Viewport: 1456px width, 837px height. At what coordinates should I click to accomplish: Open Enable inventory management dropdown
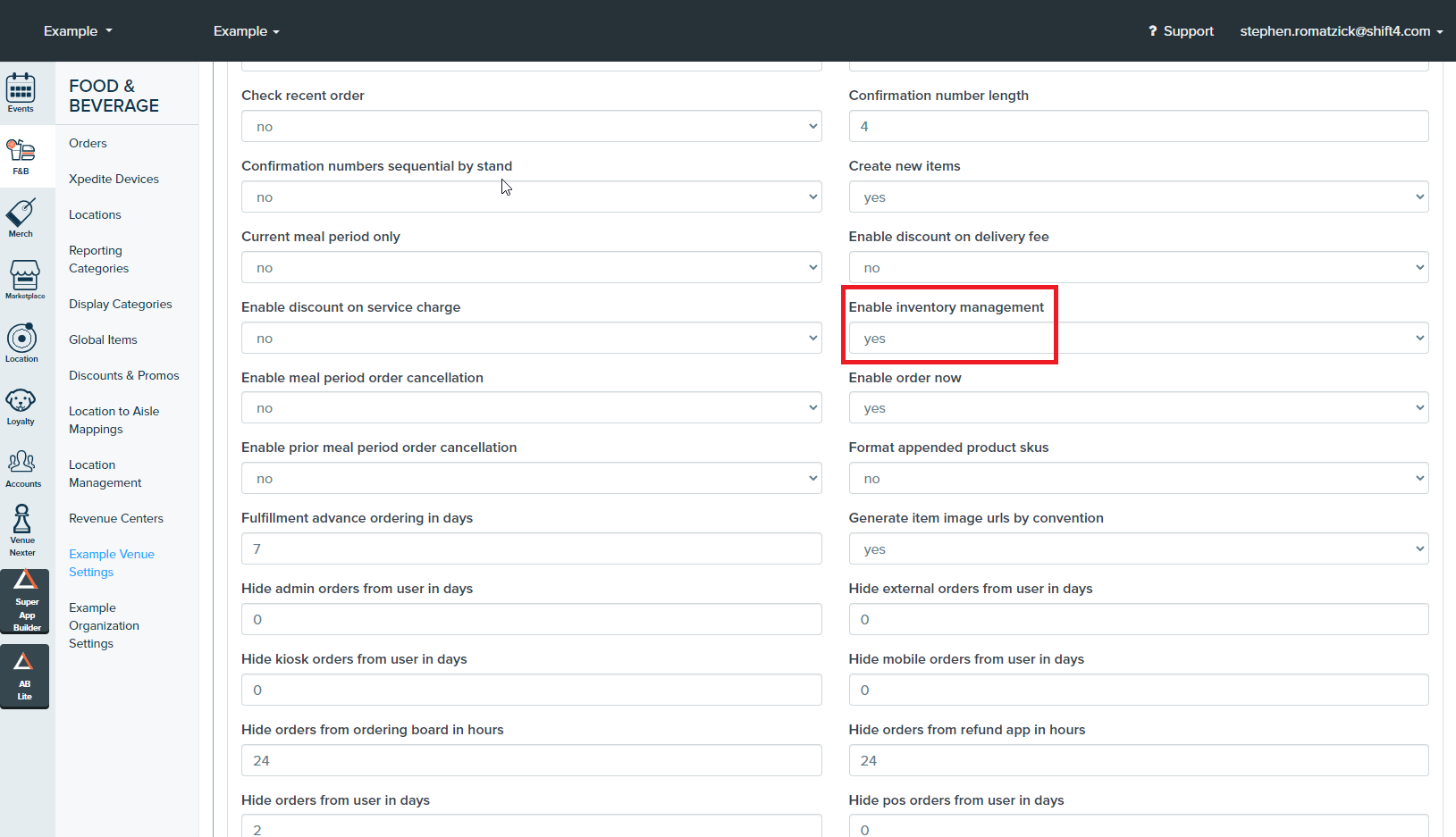[x=1139, y=338]
